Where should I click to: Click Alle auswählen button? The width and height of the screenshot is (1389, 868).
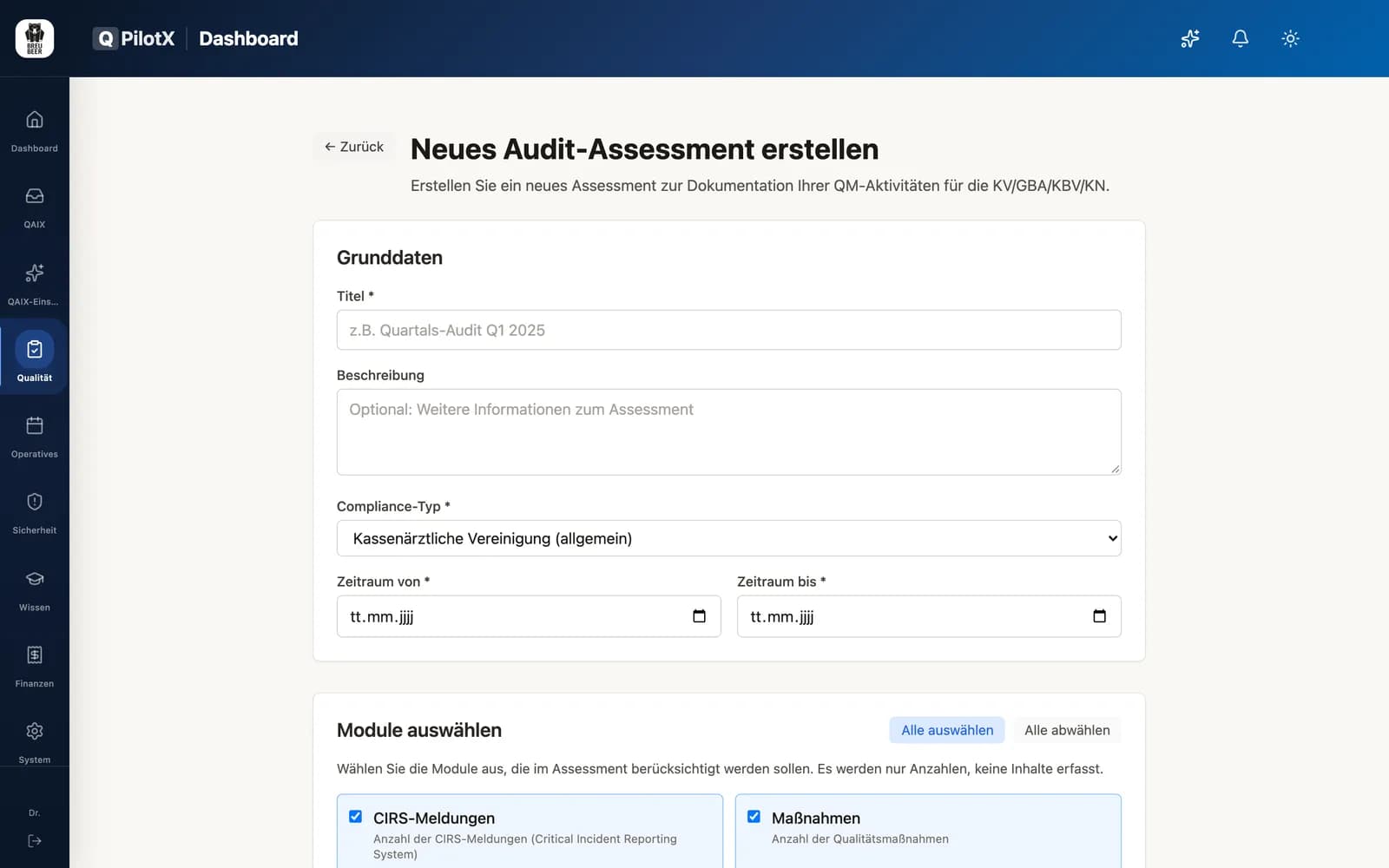947,730
